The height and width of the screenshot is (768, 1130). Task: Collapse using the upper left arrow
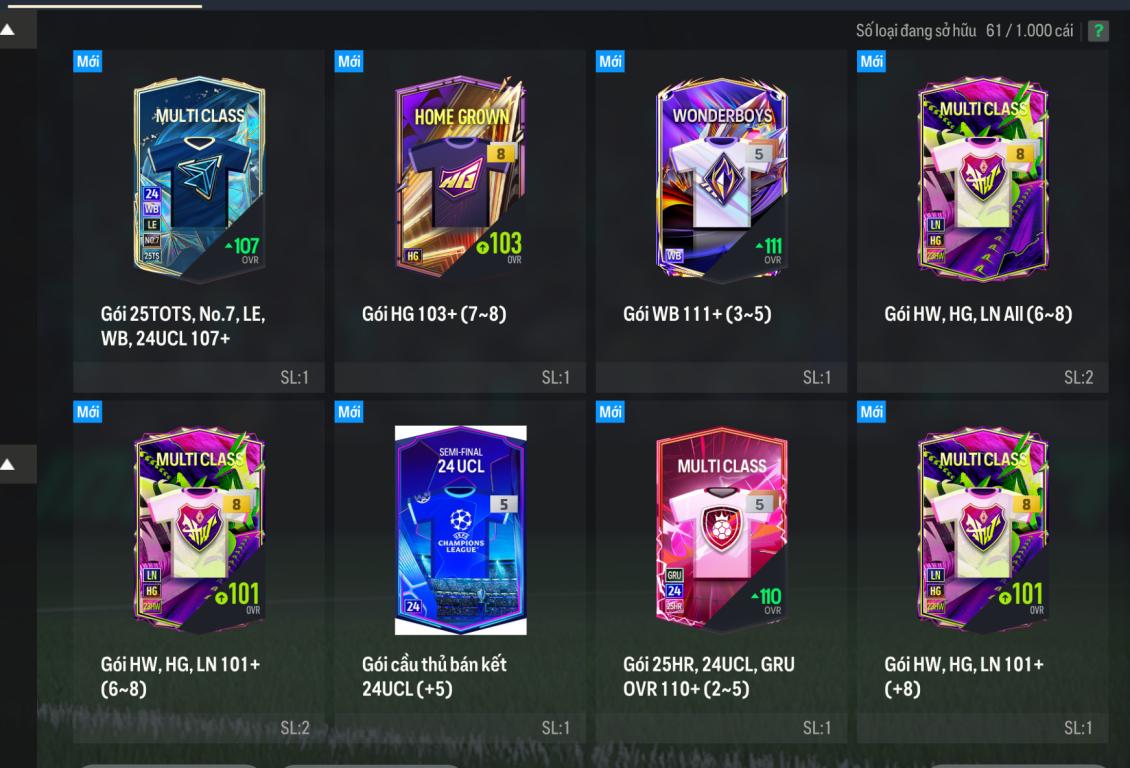[x=8, y=30]
